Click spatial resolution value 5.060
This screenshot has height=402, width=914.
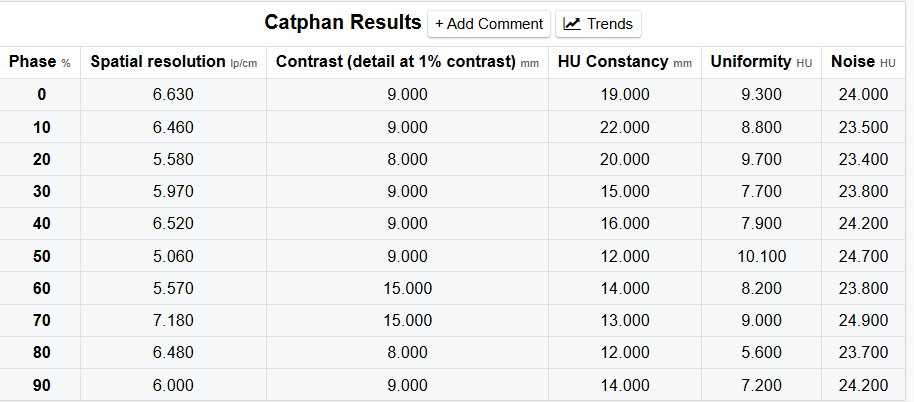[x=173, y=257]
